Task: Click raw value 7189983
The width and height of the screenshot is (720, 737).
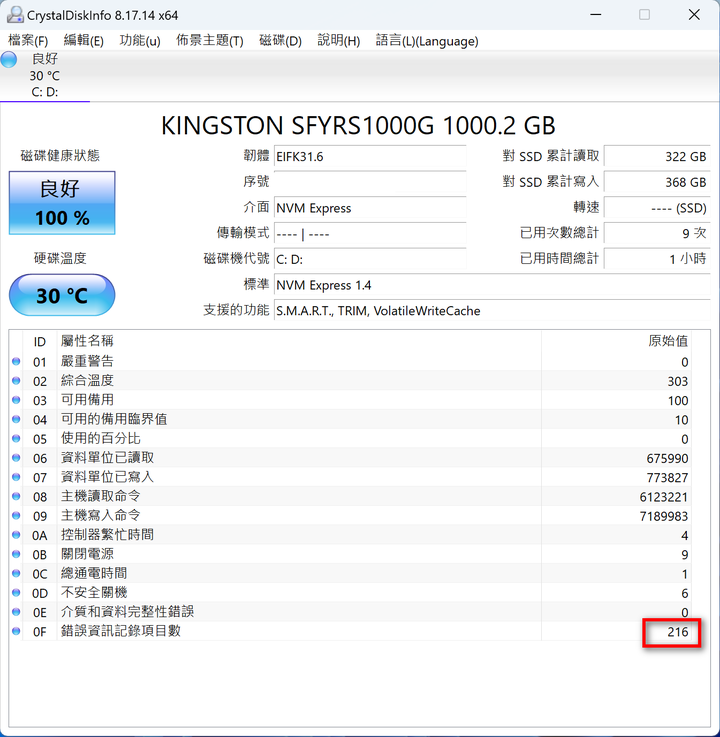Action: tap(664, 516)
